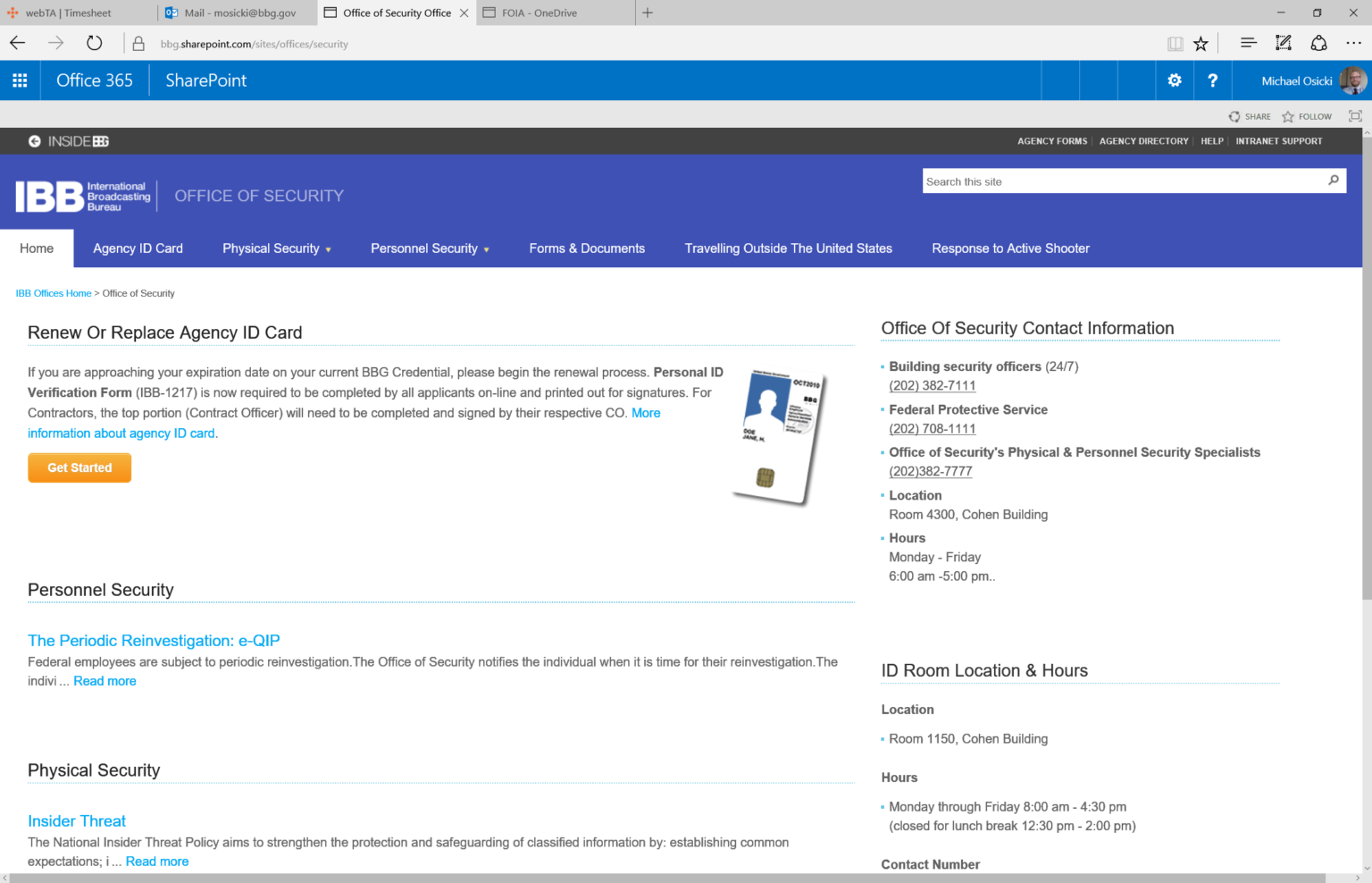Open reading view book icon

[1175, 44]
